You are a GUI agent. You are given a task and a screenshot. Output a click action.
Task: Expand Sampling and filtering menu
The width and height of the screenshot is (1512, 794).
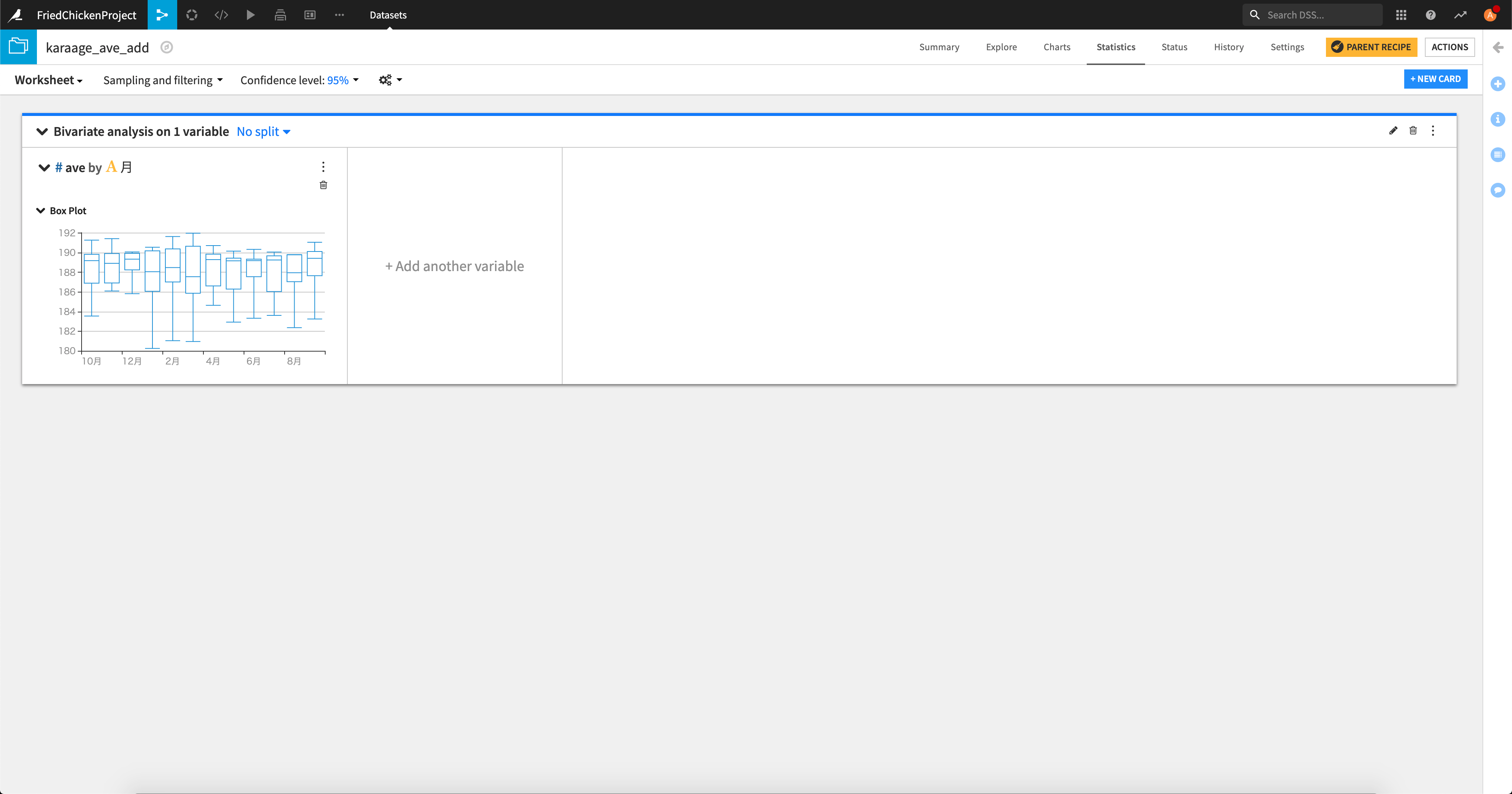point(162,80)
